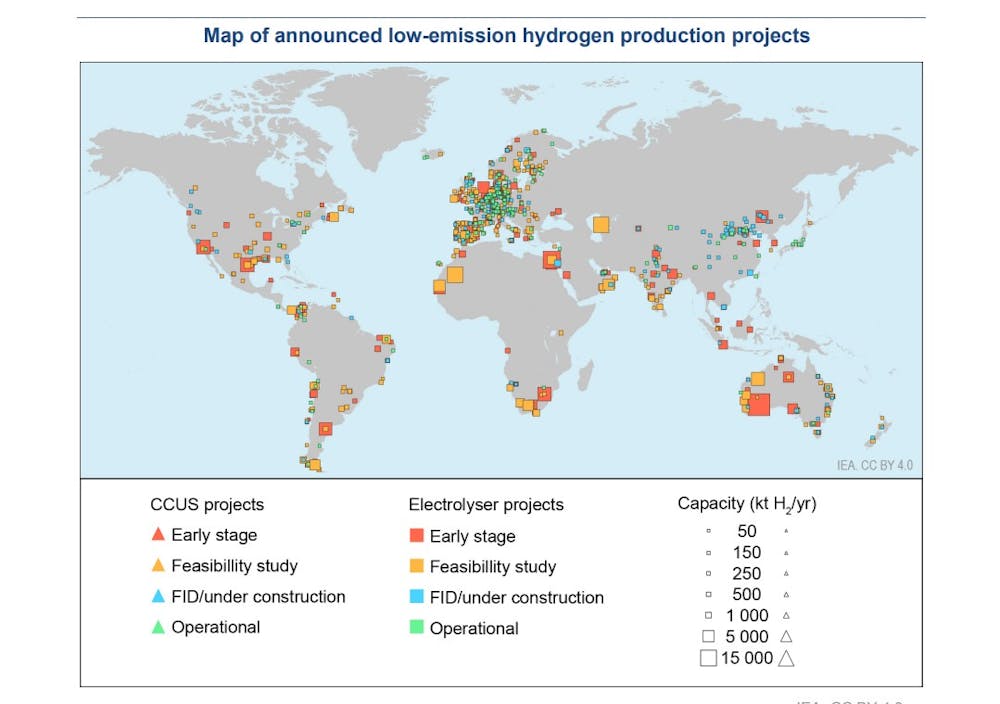Select the largest red square in Western Australia

point(759,404)
